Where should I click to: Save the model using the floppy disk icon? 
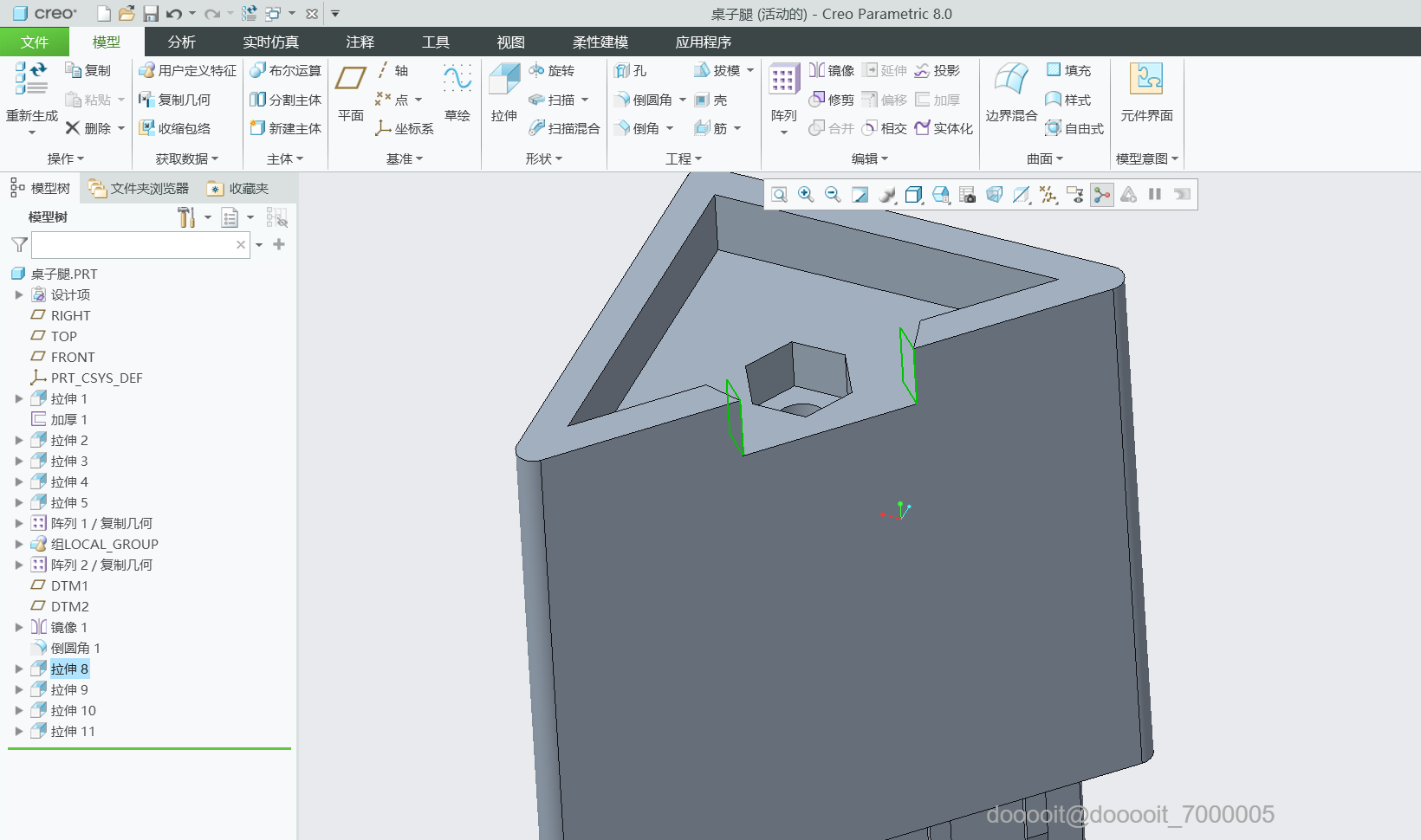(x=151, y=14)
